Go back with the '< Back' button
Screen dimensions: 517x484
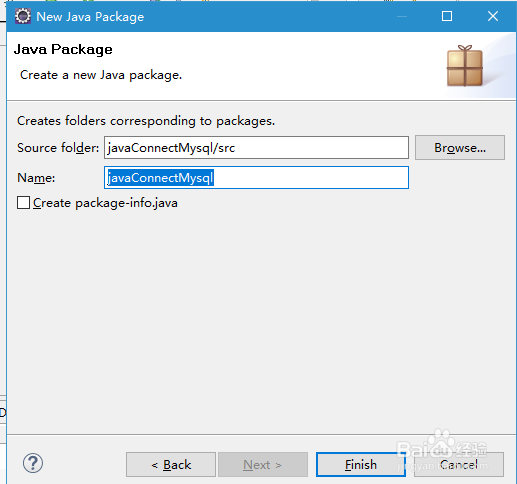point(171,464)
